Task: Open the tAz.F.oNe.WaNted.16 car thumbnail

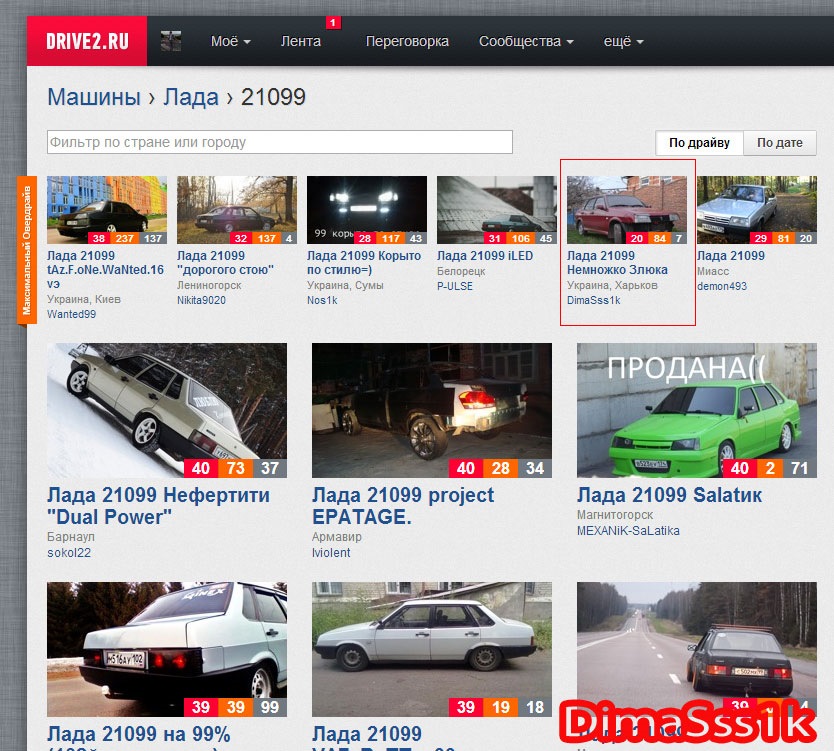Action: [x=107, y=210]
